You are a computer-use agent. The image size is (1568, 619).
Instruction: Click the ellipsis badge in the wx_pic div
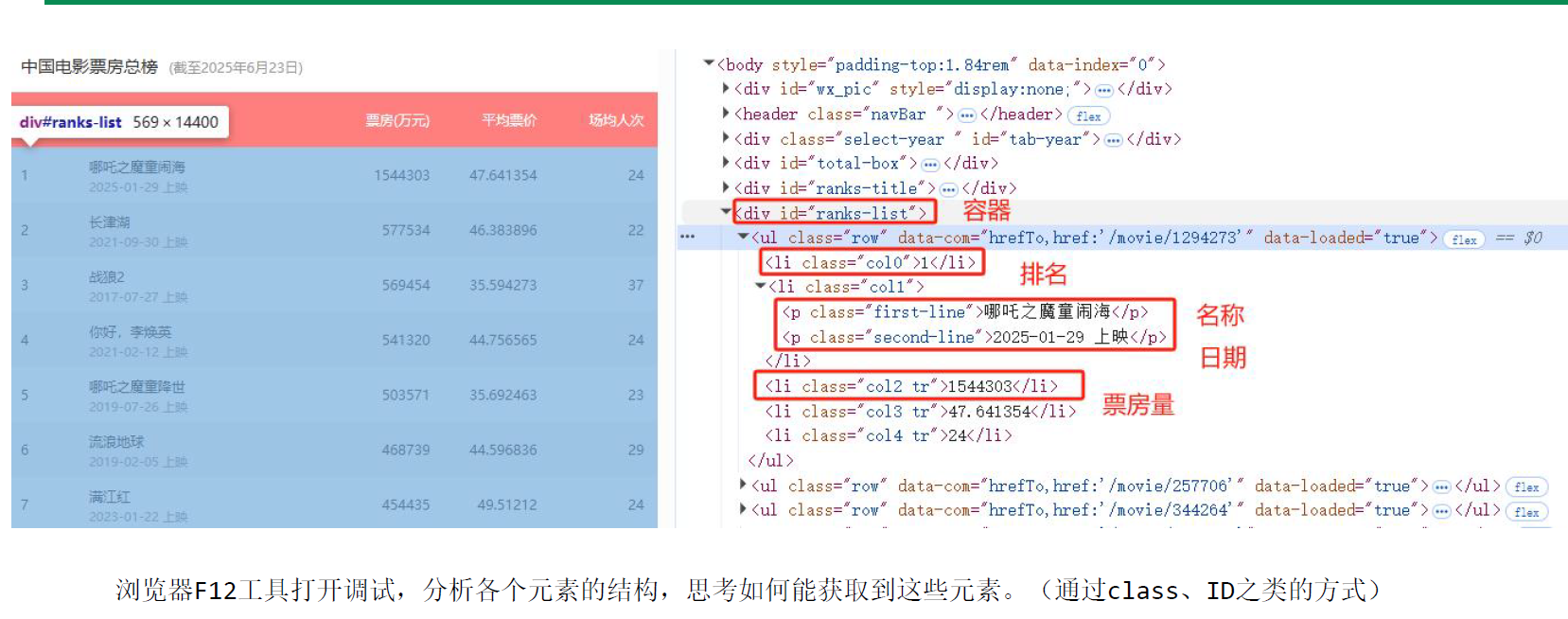(x=1104, y=90)
